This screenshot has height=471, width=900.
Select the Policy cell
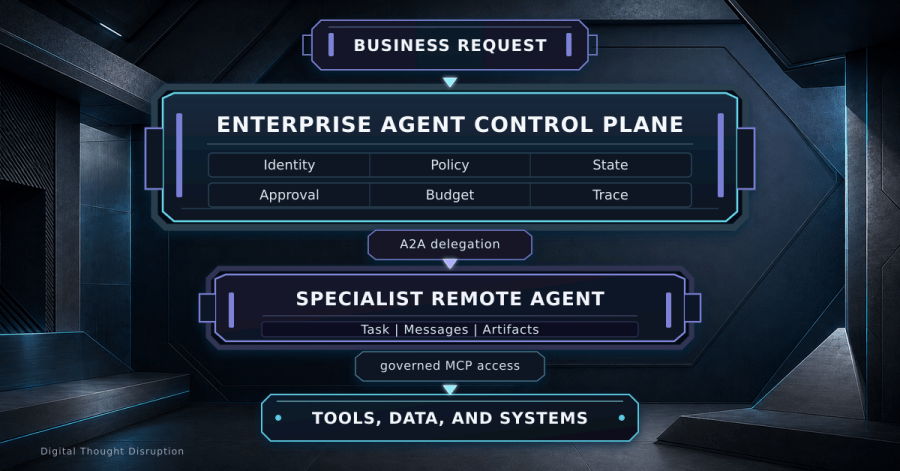point(450,165)
